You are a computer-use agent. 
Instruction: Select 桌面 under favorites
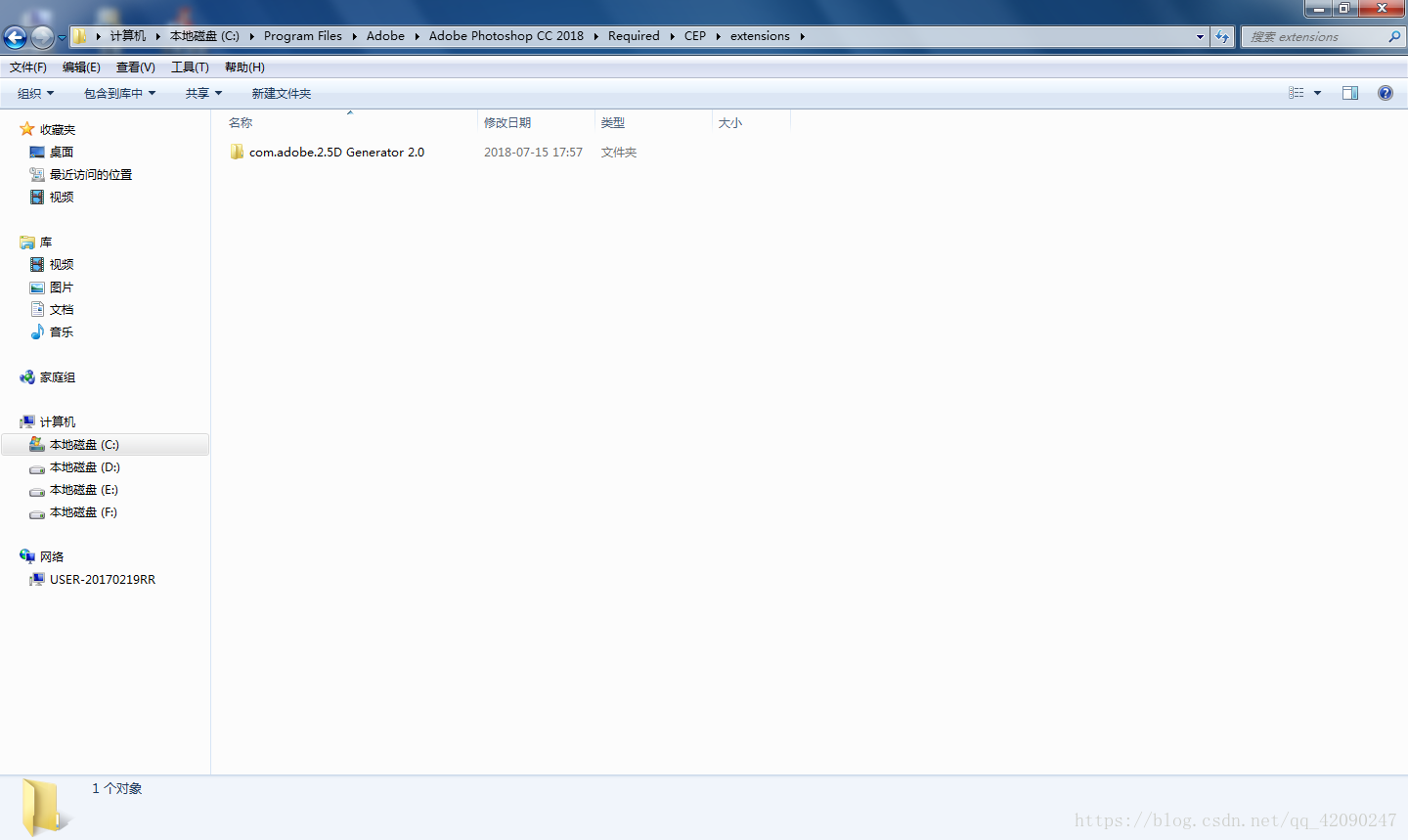62,152
